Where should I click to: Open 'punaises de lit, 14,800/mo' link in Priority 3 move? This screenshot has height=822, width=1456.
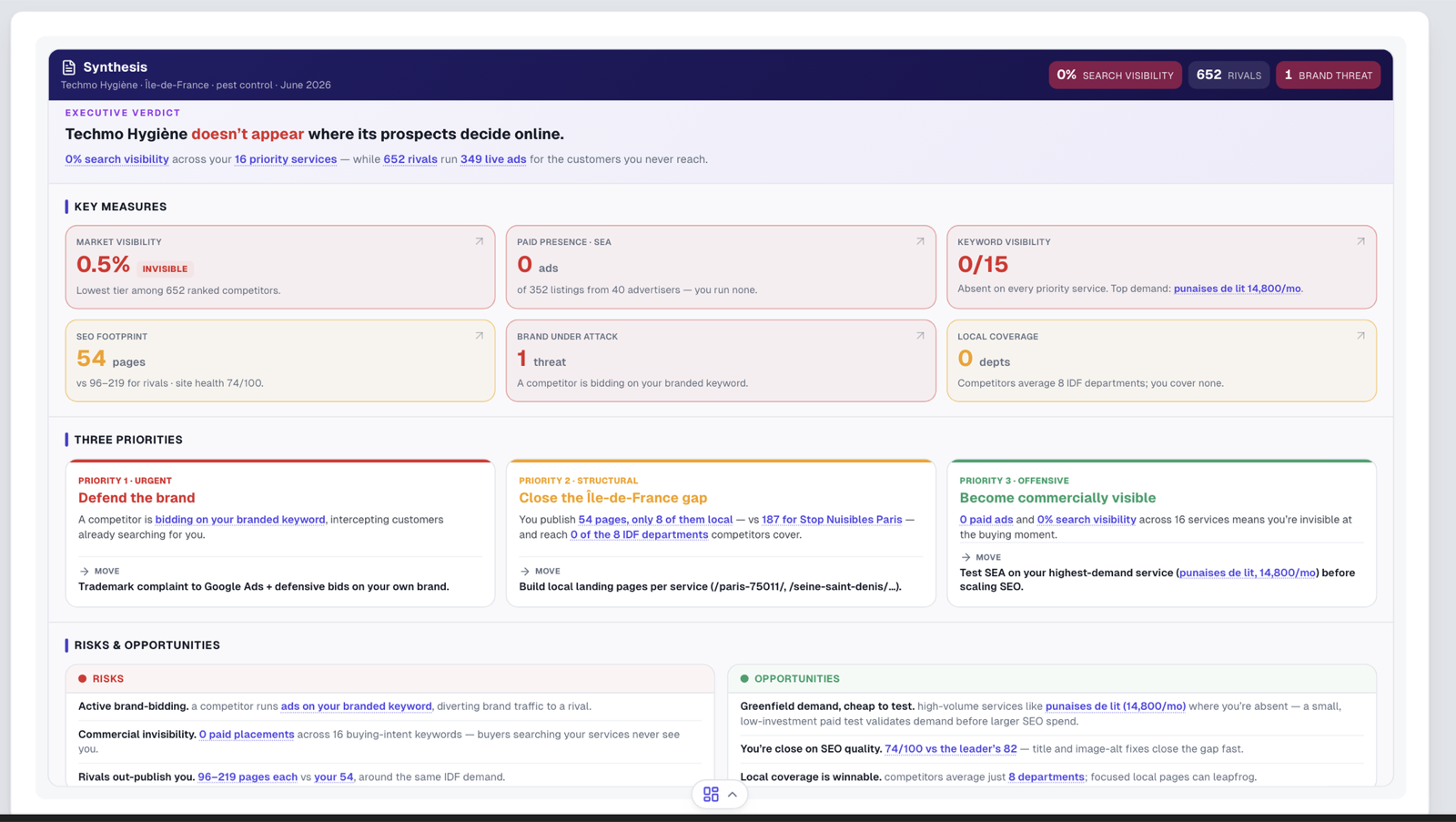(1248, 573)
